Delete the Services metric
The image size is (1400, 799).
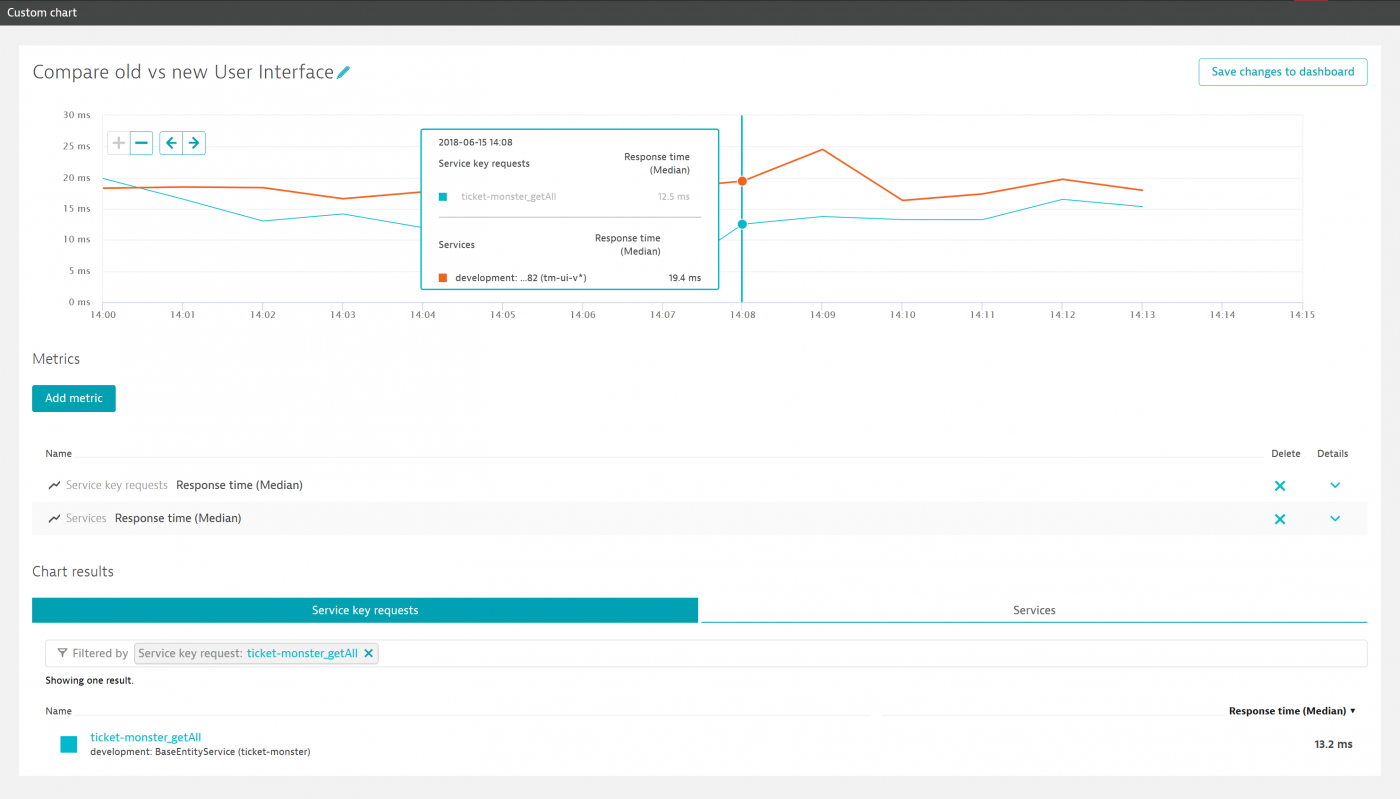[x=1280, y=518]
